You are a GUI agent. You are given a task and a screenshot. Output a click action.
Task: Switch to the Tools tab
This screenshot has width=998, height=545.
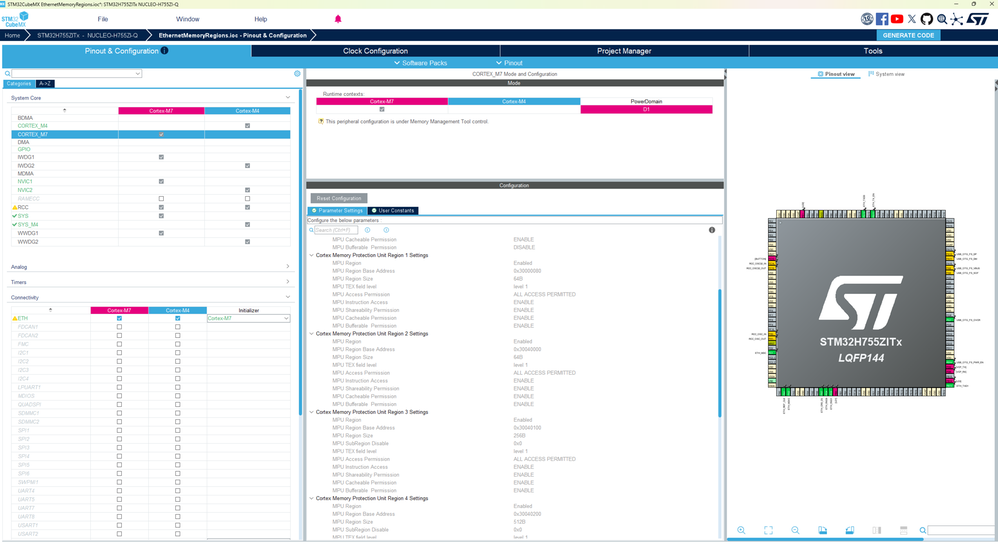(873, 51)
